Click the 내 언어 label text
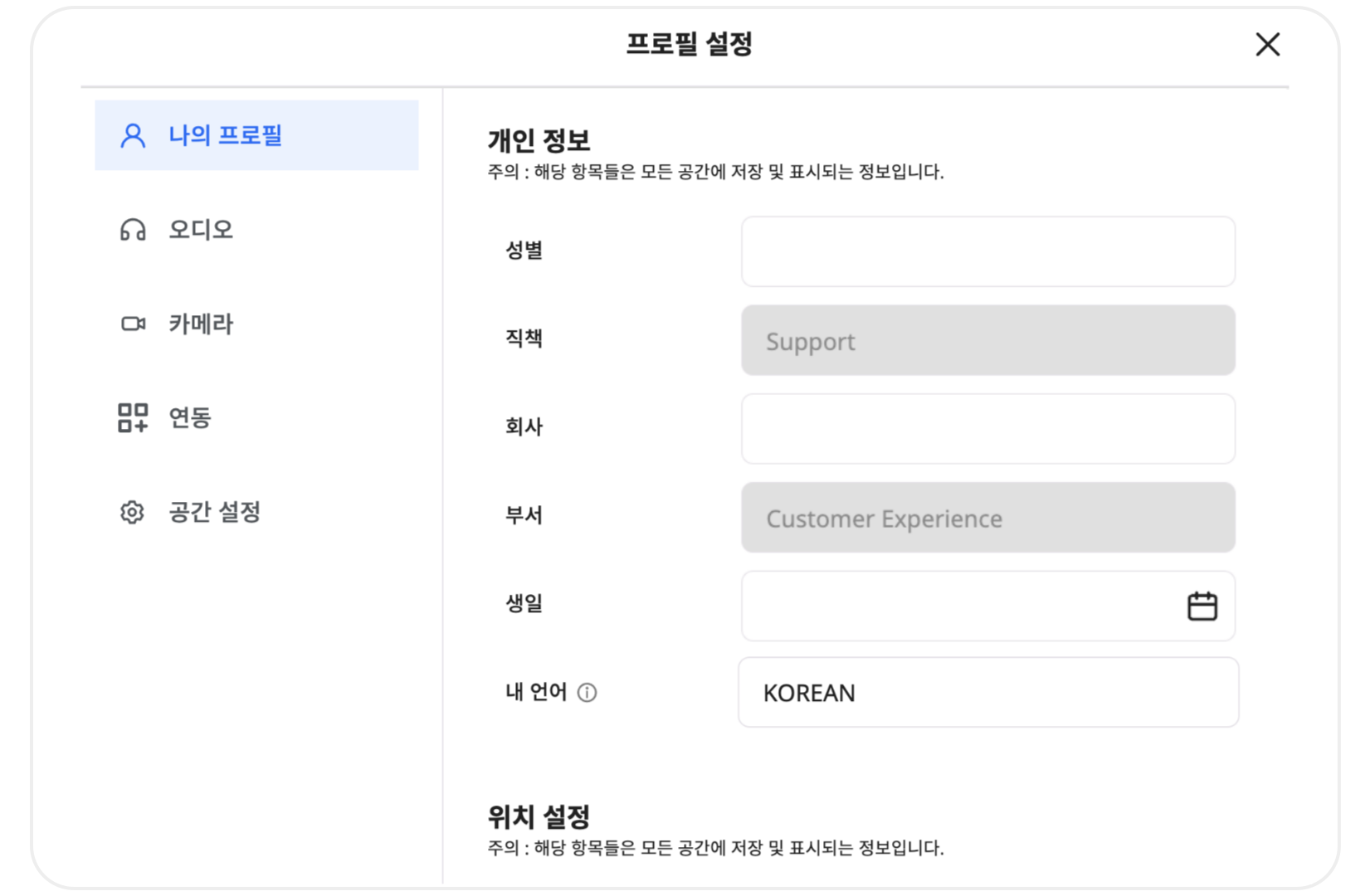This screenshot has width=1370, height=896. pyautogui.click(x=536, y=692)
